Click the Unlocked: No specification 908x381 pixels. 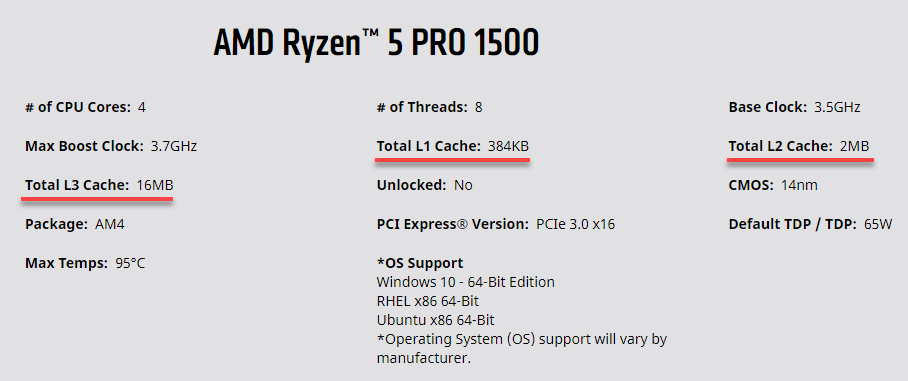[424, 185]
